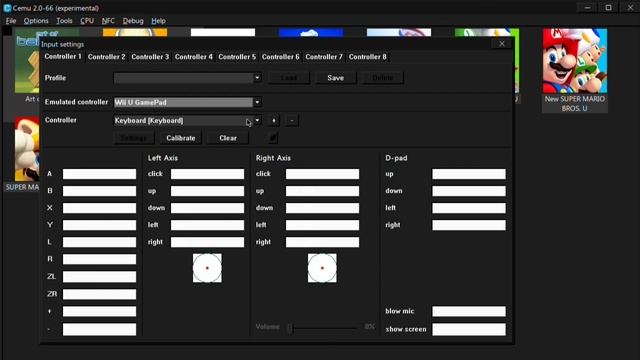
Task: Click the Calibrate button
Action: point(181,138)
